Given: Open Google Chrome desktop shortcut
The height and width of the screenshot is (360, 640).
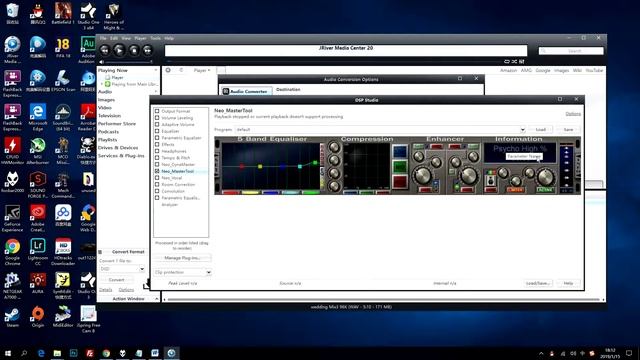Looking at the screenshot, I should 12,251.
